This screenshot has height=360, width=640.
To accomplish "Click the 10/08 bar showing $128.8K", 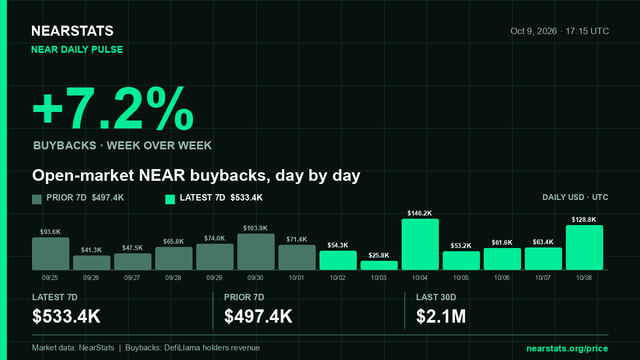I will [584, 247].
